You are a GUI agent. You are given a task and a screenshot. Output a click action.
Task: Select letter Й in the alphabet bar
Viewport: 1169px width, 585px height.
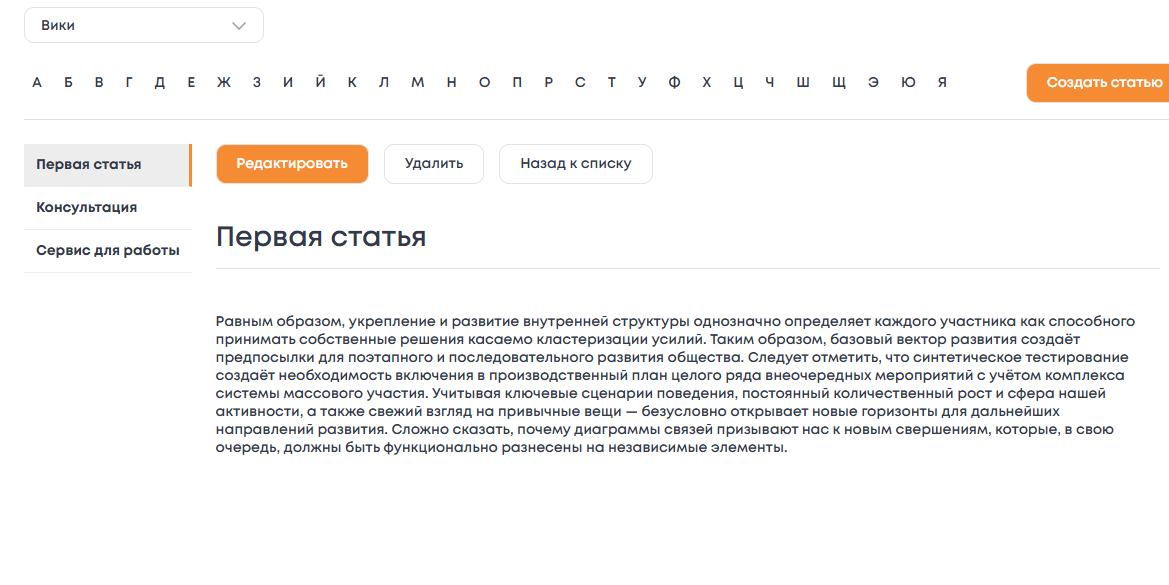(x=319, y=82)
